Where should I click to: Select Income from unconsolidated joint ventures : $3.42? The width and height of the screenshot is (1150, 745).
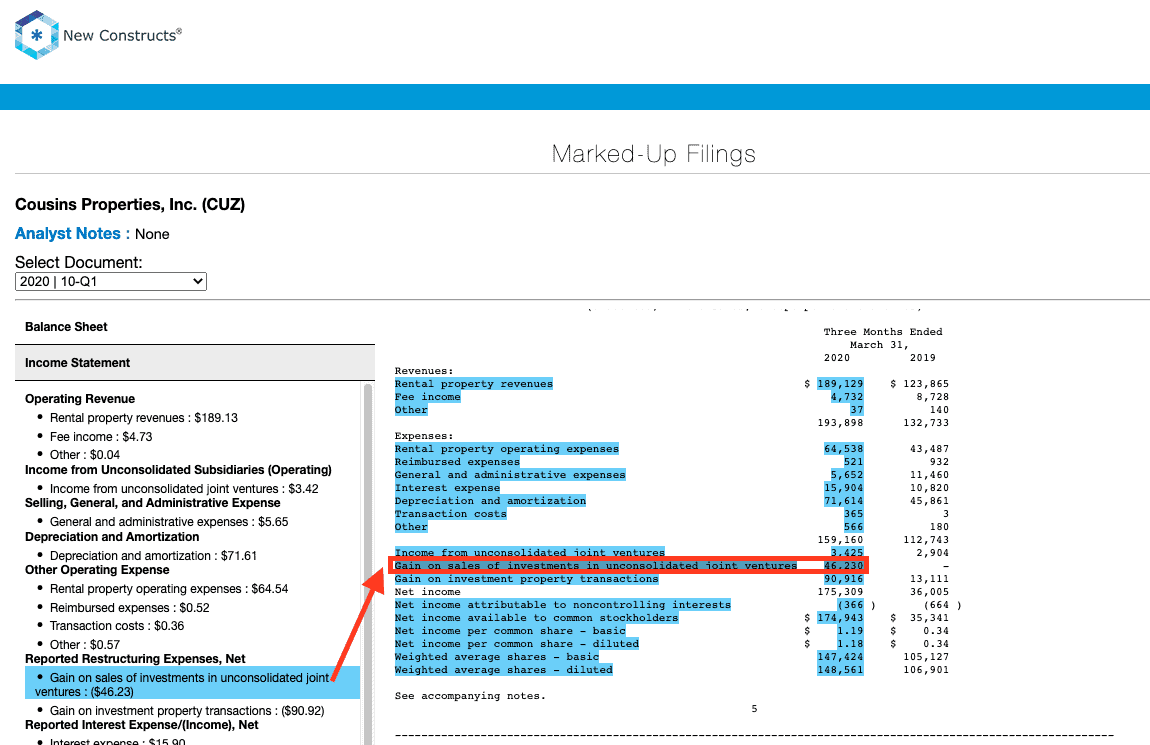coord(184,489)
